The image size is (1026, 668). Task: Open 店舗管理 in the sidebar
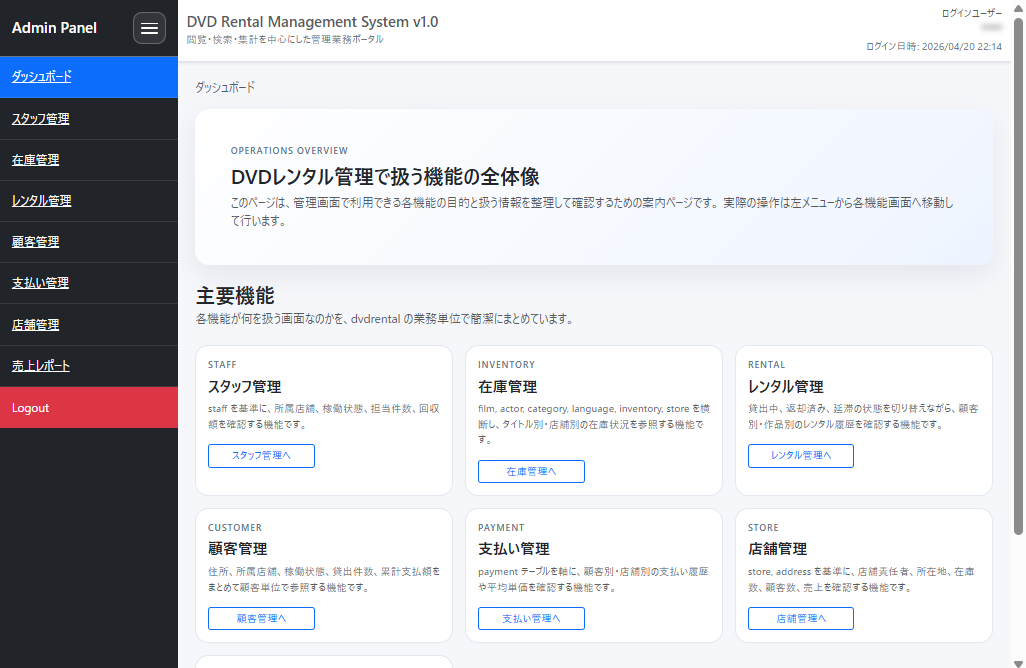pos(89,325)
